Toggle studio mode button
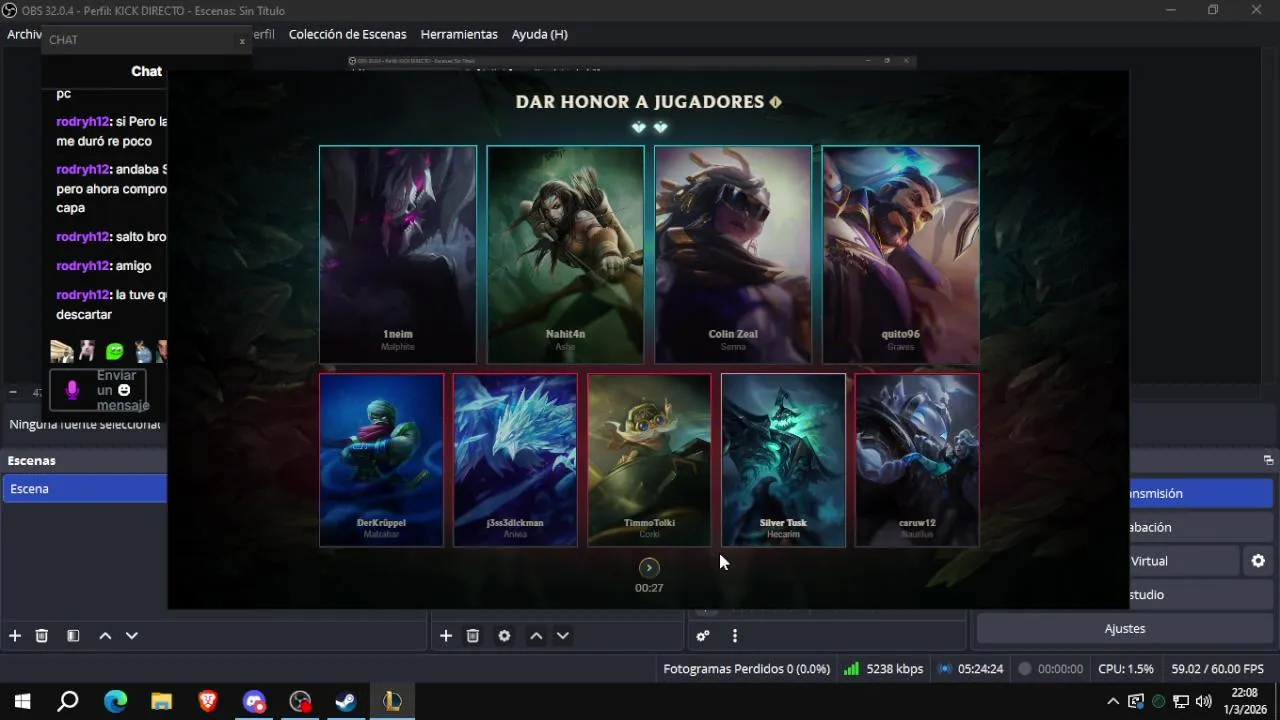Image resolution: width=1280 pixels, height=720 pixels. point(1201,595)
